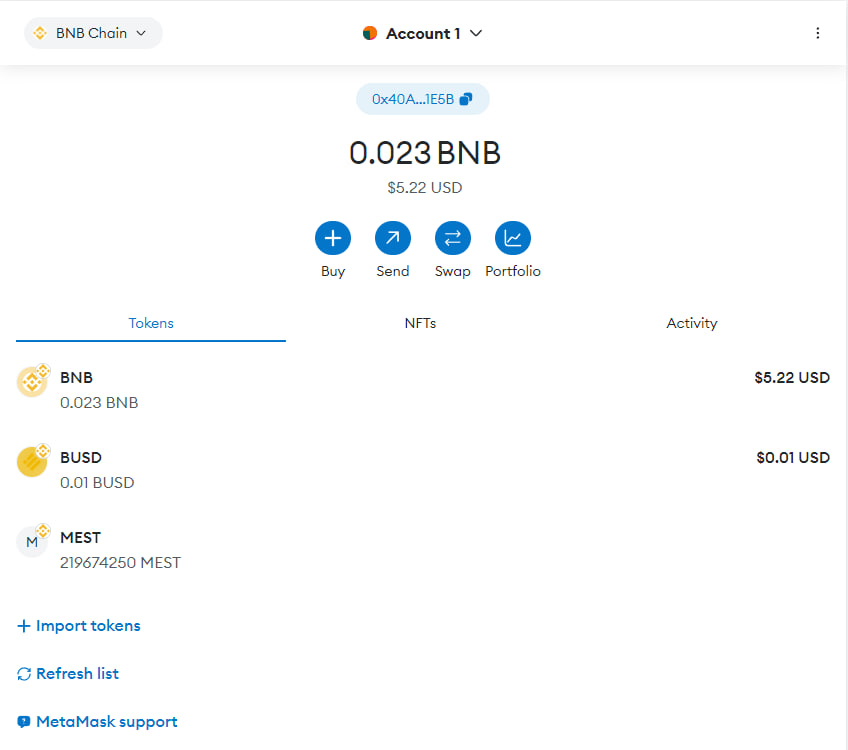
Task: Click the 0.023 BNB main balance
Action: click(x=425, y=152)
